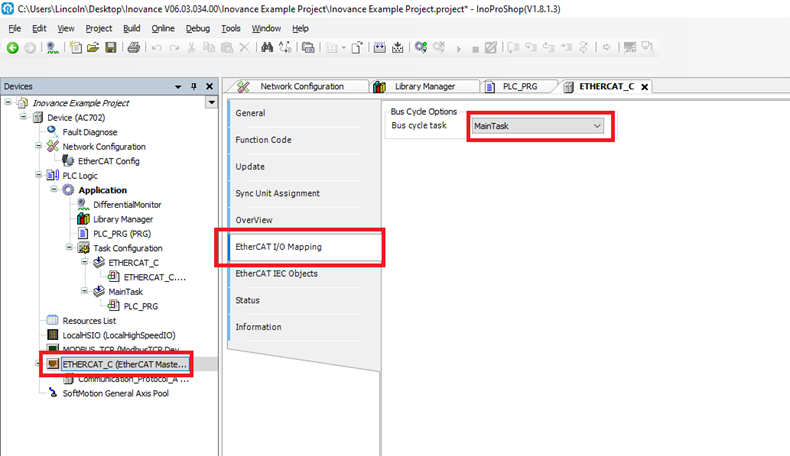This screenshot has height=456, width=790.
Task: Click the New project file icon
Action: (x=76, y=47)
